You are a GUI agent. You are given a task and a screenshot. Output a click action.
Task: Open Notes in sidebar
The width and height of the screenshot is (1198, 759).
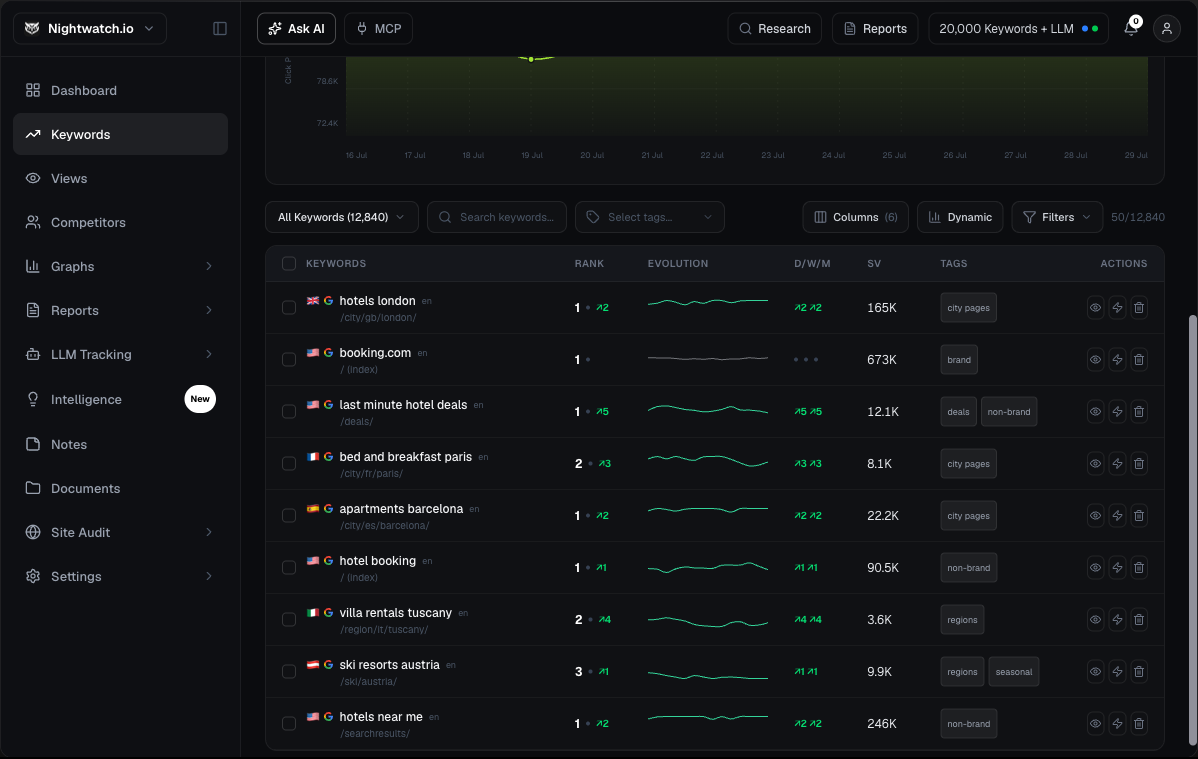[x=120, y=444]
